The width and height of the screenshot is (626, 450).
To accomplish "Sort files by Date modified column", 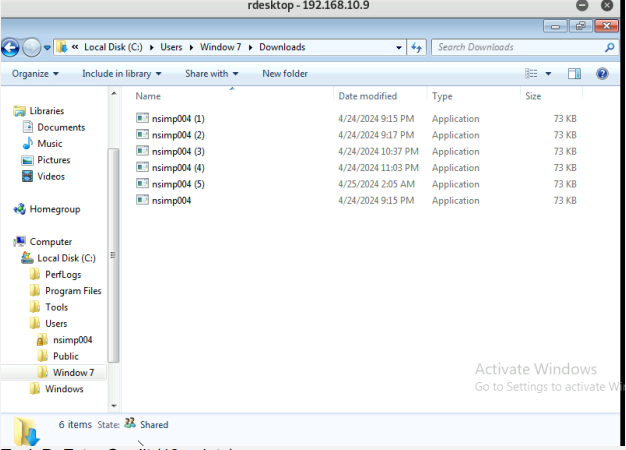I will click(x=367, y=96).
